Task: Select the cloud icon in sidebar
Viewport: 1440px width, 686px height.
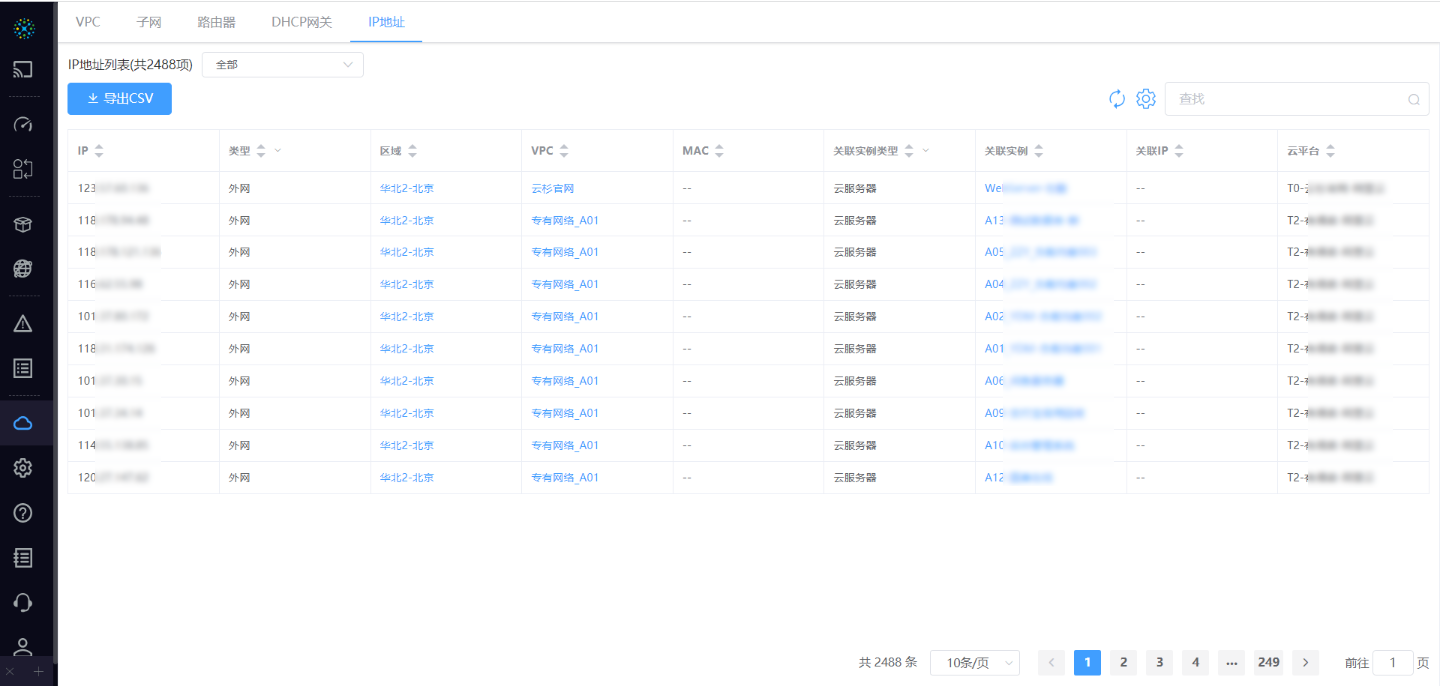Action: (x=23, y=423)
